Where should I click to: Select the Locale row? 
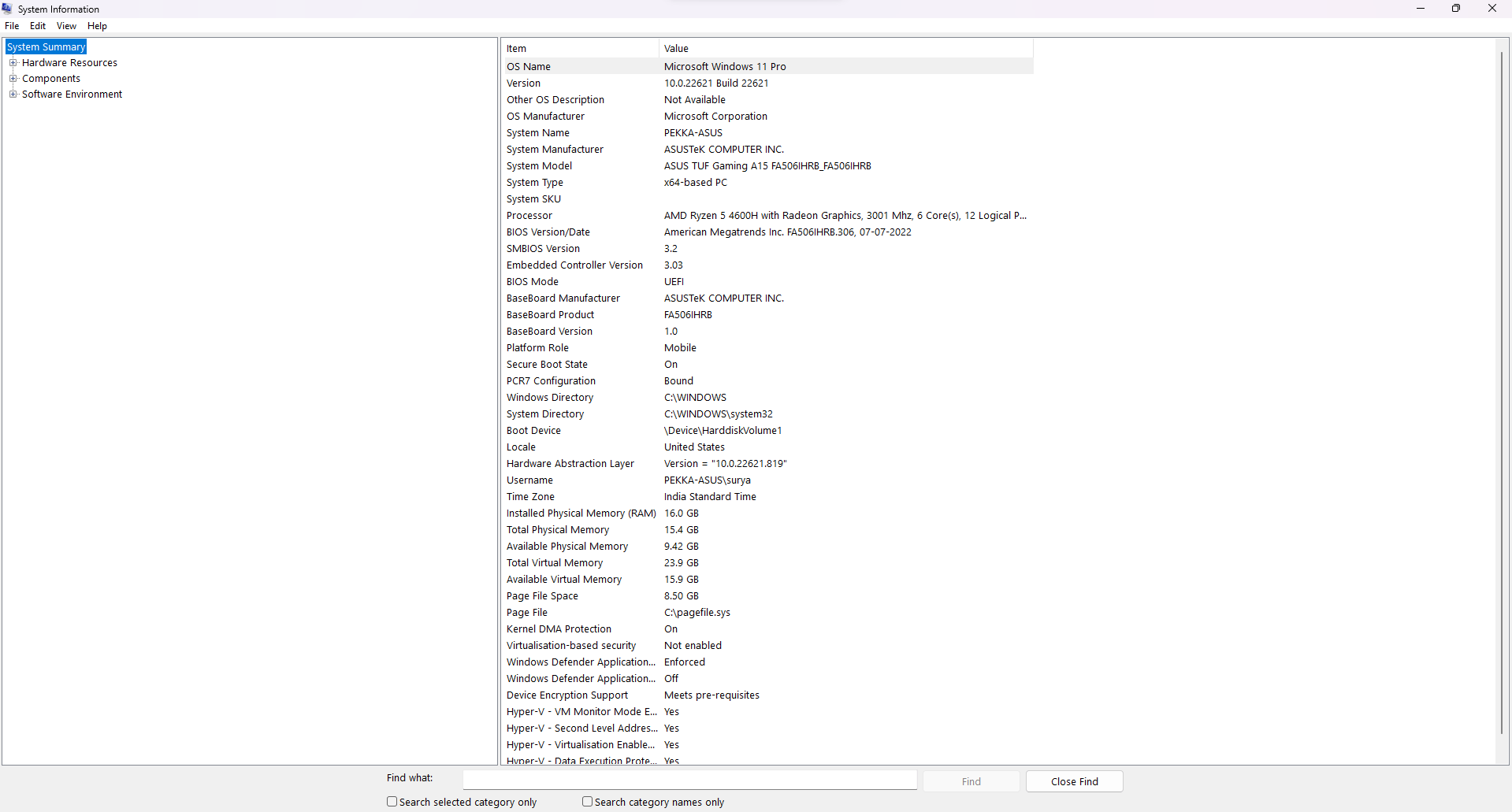[768, 447]
